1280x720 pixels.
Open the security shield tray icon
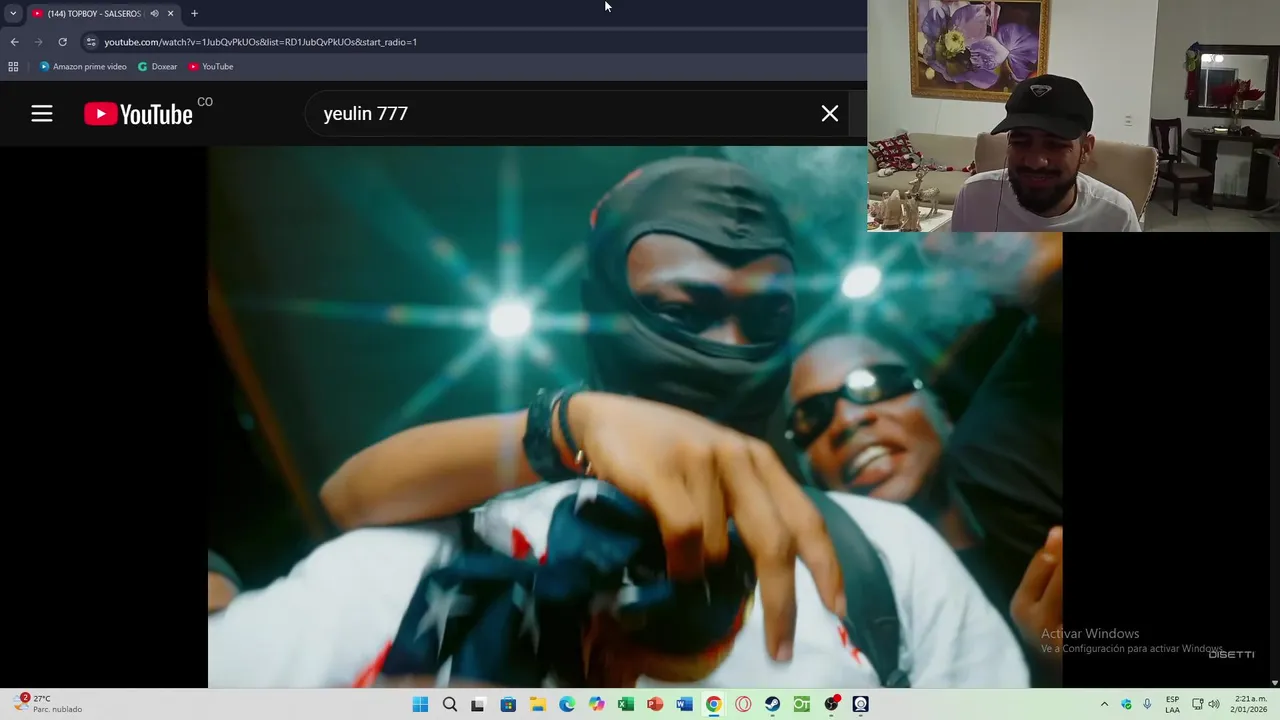click(x=1127, y=704)
